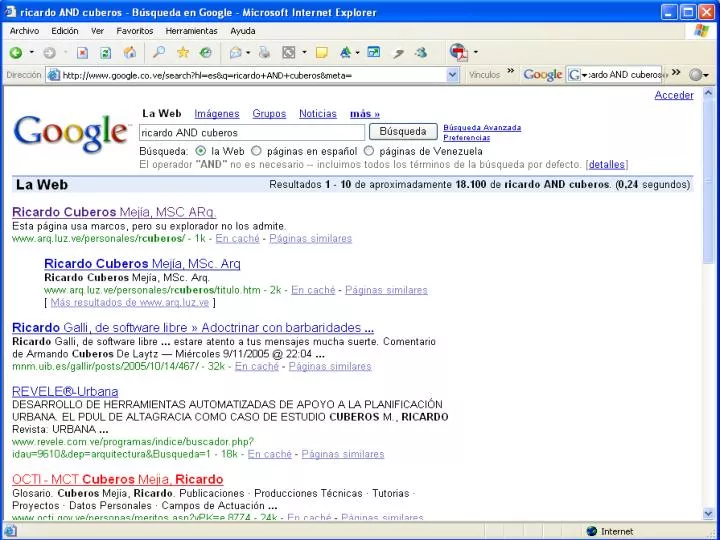Click the large Google logo
This screenshot has width=720, height=540.
[71, 133]
